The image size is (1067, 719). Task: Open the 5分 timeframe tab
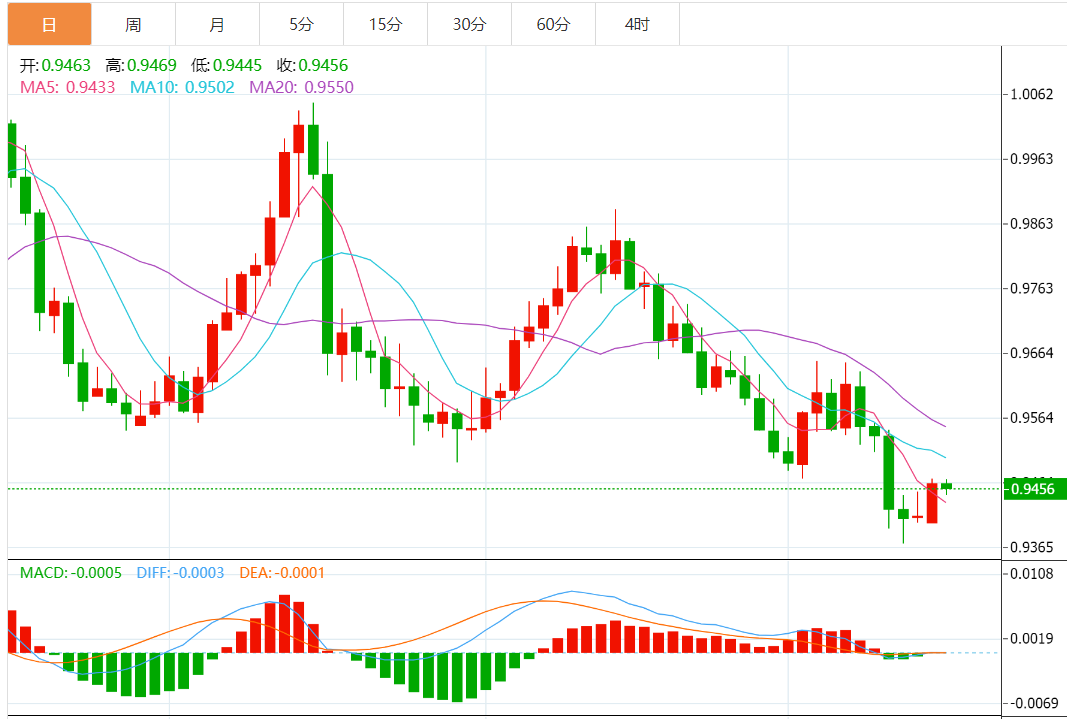[x=301, y=25]
